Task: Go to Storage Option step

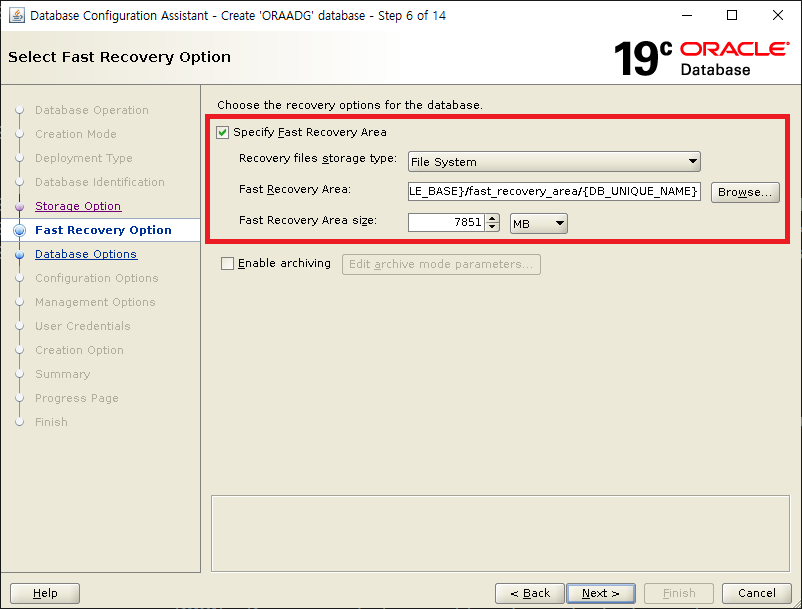Action: (x=78, y=206)
